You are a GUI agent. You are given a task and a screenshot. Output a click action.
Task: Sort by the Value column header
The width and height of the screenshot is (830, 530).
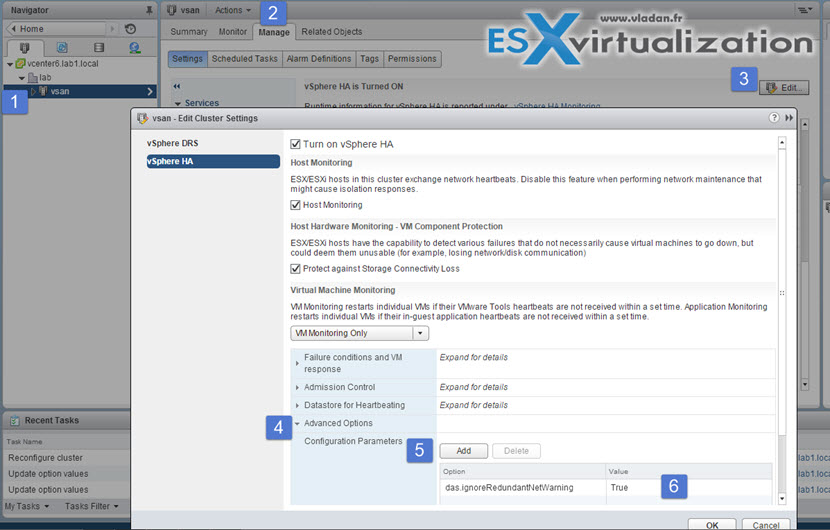[689, 471]
